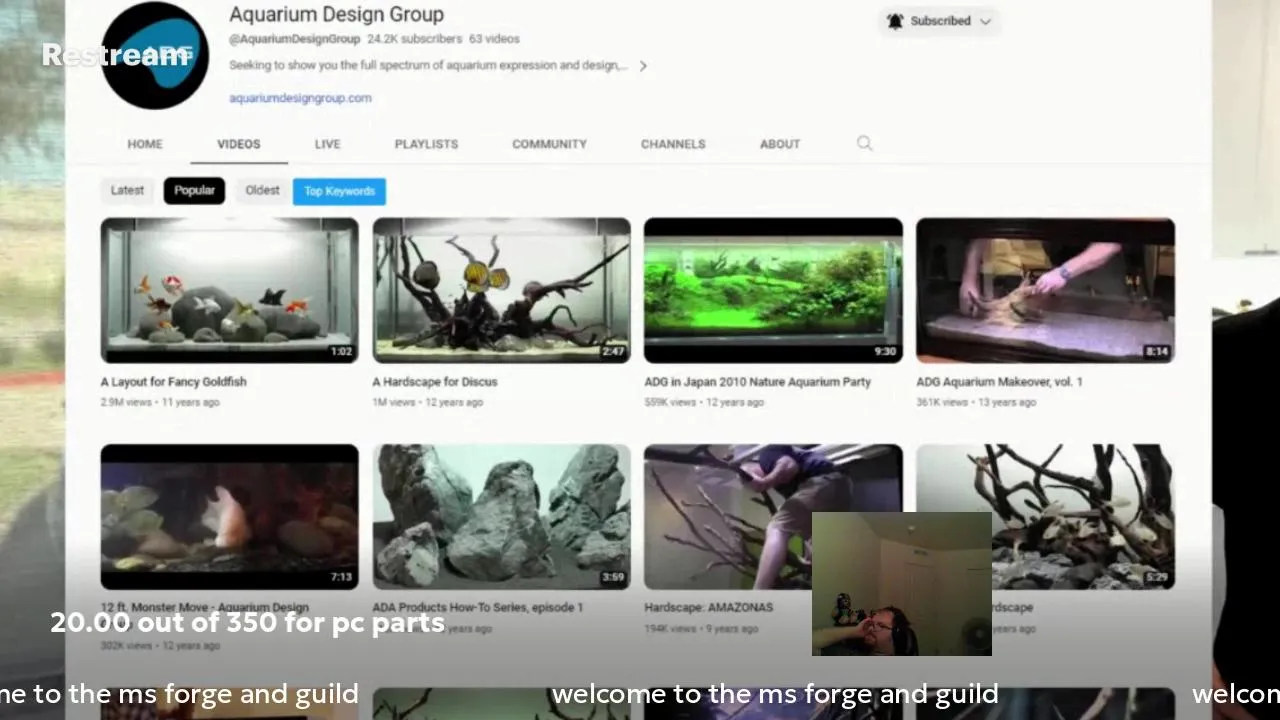Click the Aquarium Design Group channel avatar
The image size is (1280, 720).
pos(155,55)
